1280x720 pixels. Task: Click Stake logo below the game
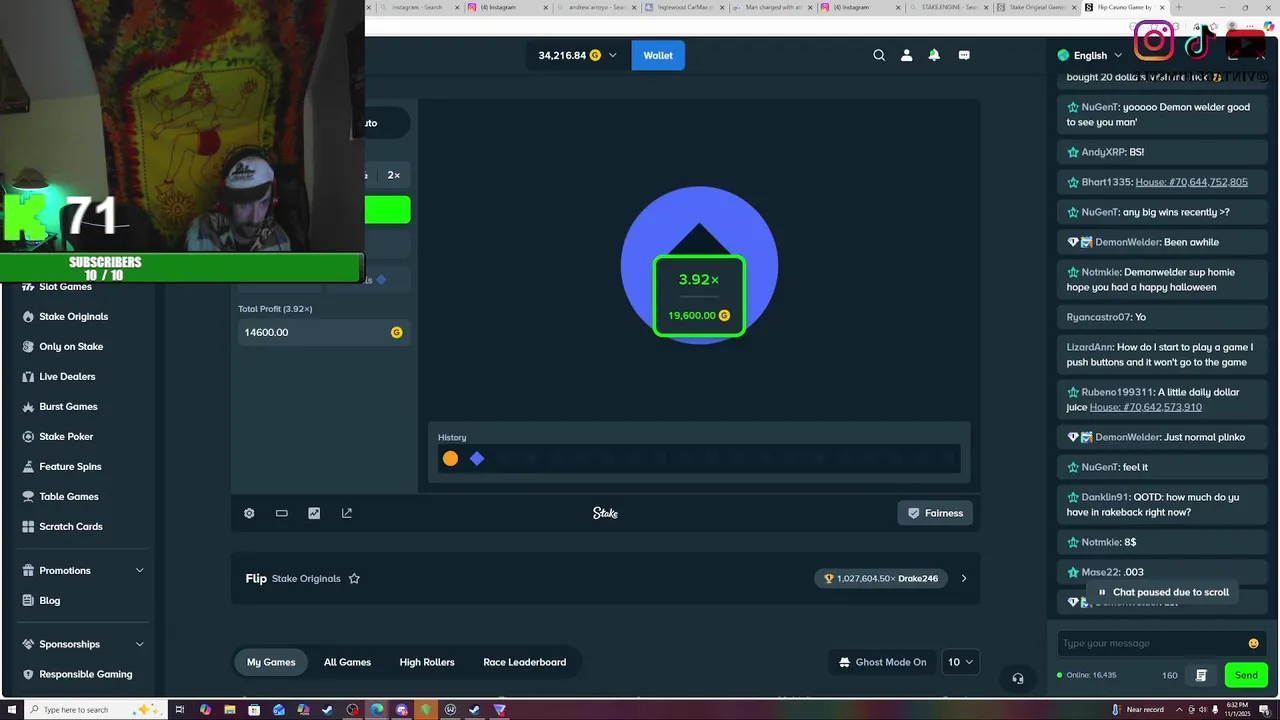click(x=605, y=513)
